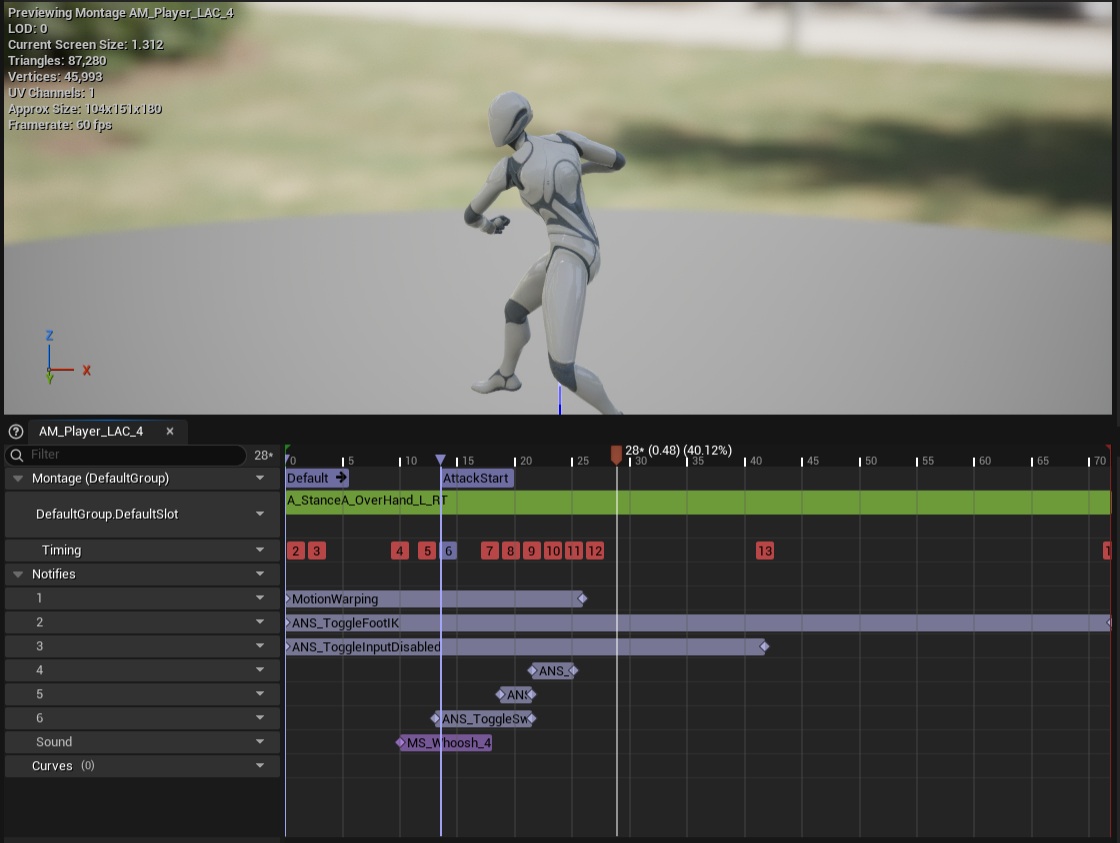Open notify track 2 dropdown arrow
This screenshot has width=1120, height=843.
(260, 622)
